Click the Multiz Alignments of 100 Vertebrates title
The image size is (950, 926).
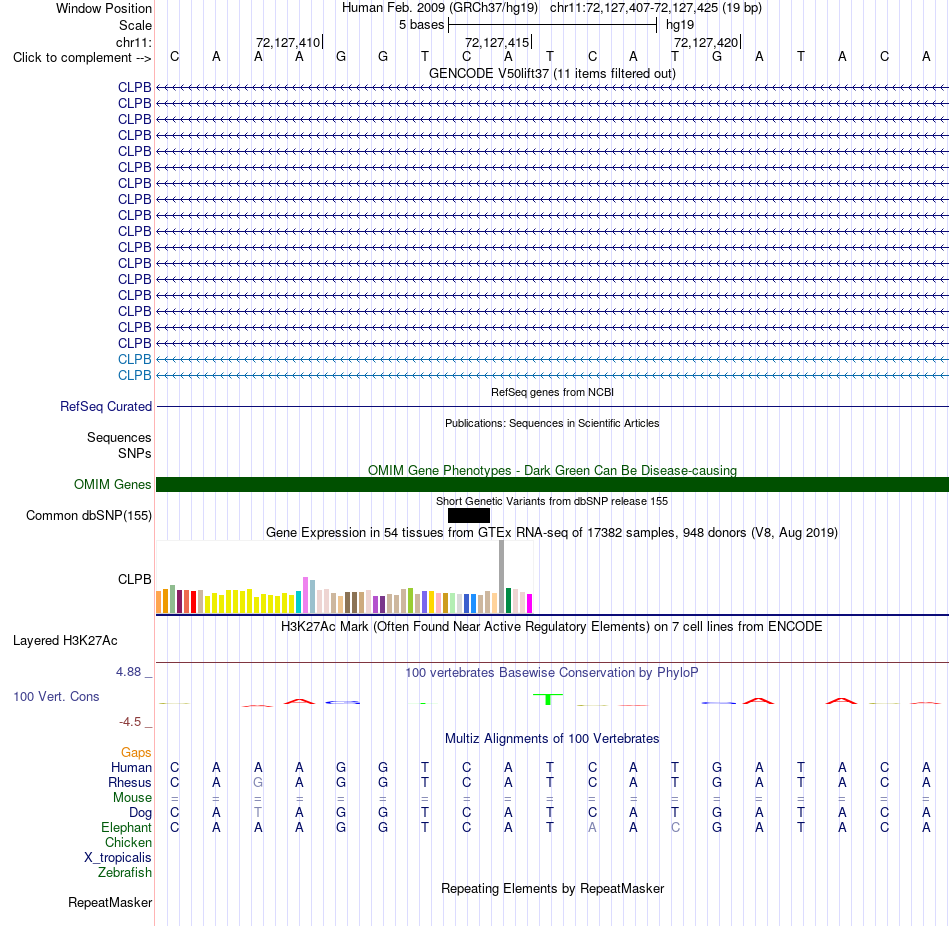pos(552,739)
